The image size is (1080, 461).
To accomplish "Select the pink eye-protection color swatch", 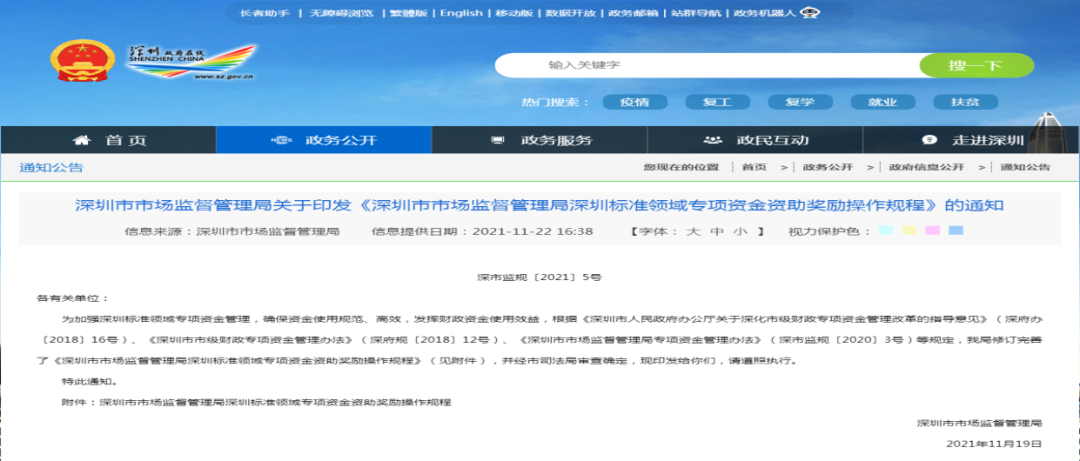I will coord(932,231).
